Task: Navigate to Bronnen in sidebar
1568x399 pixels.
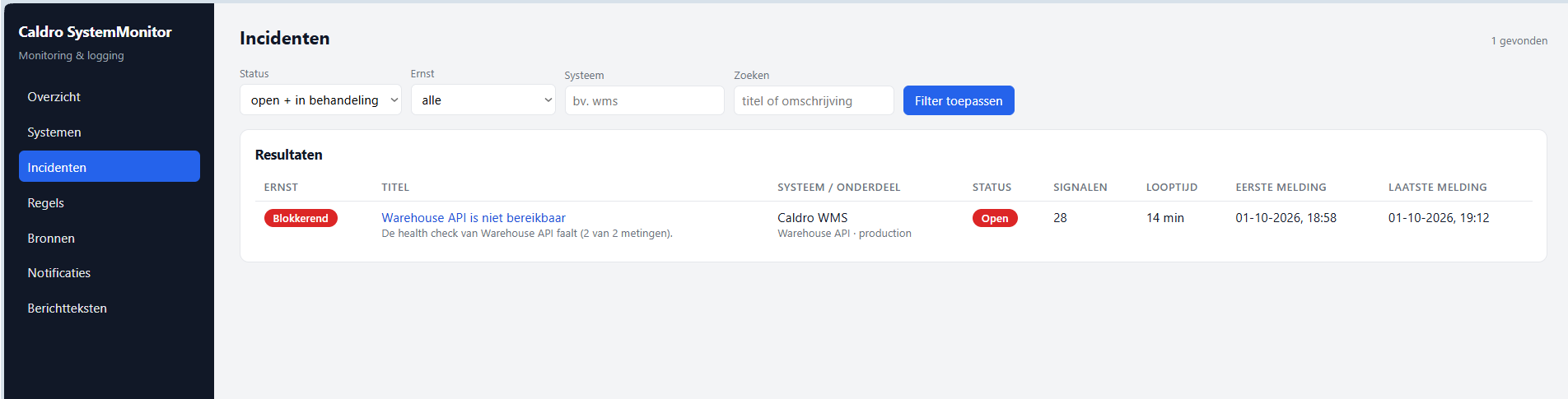Action: tap(109, 239)
